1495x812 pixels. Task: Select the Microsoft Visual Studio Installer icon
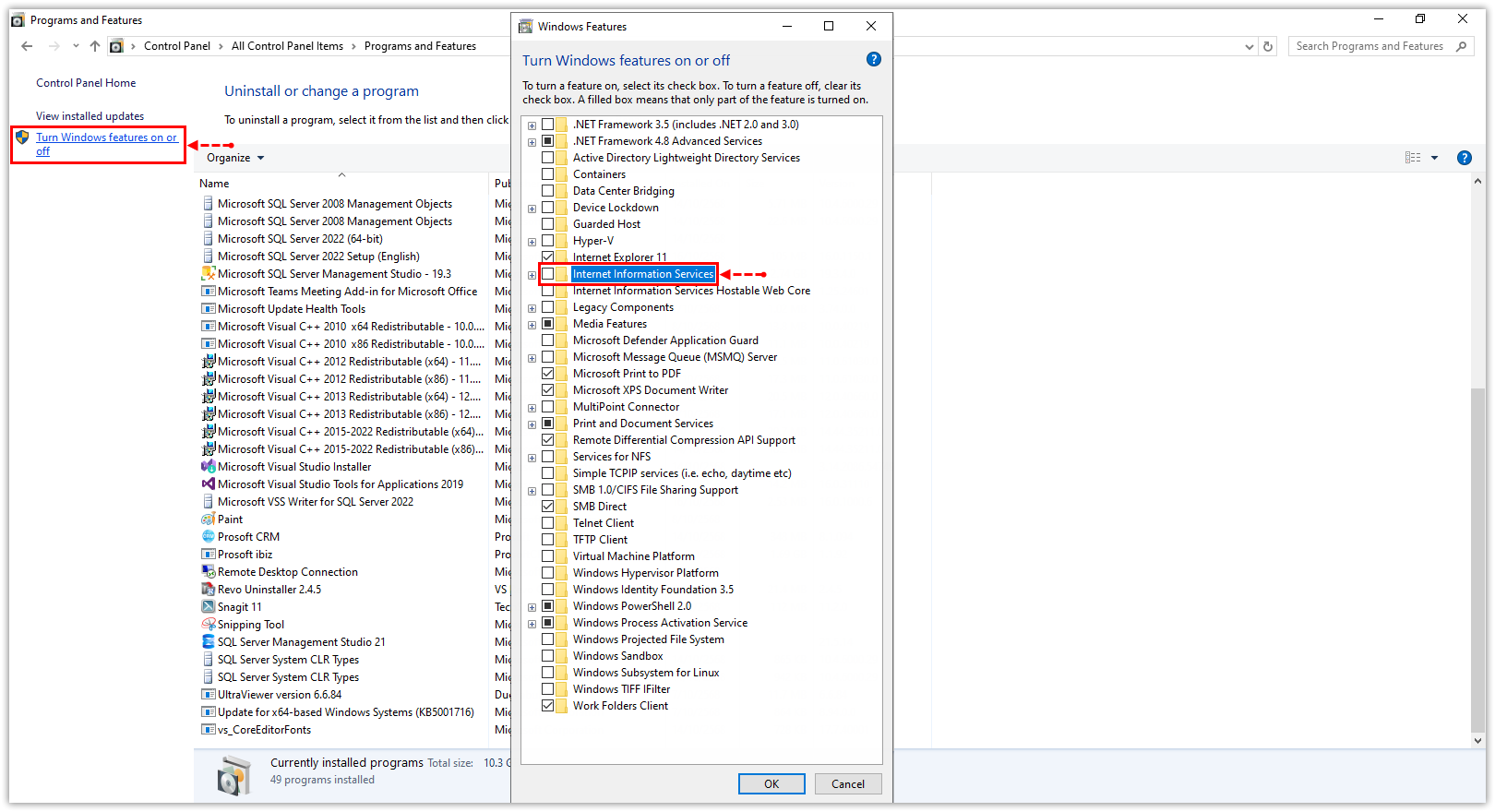tap(209, 467)
